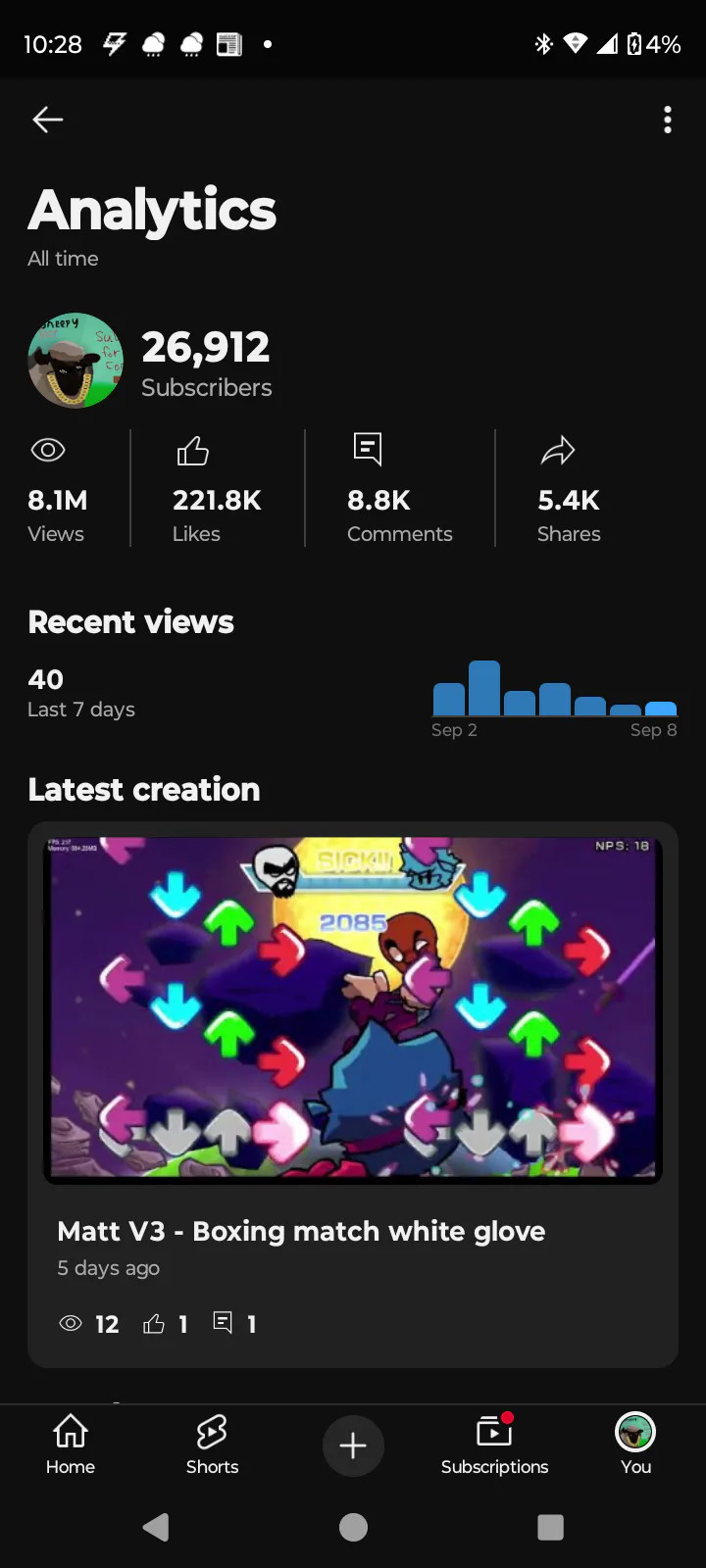The height and width of the screenshot is (1568, 706).
Task: Select the tallest bar in the recent views chart
Action: click(x=484, y=688)
